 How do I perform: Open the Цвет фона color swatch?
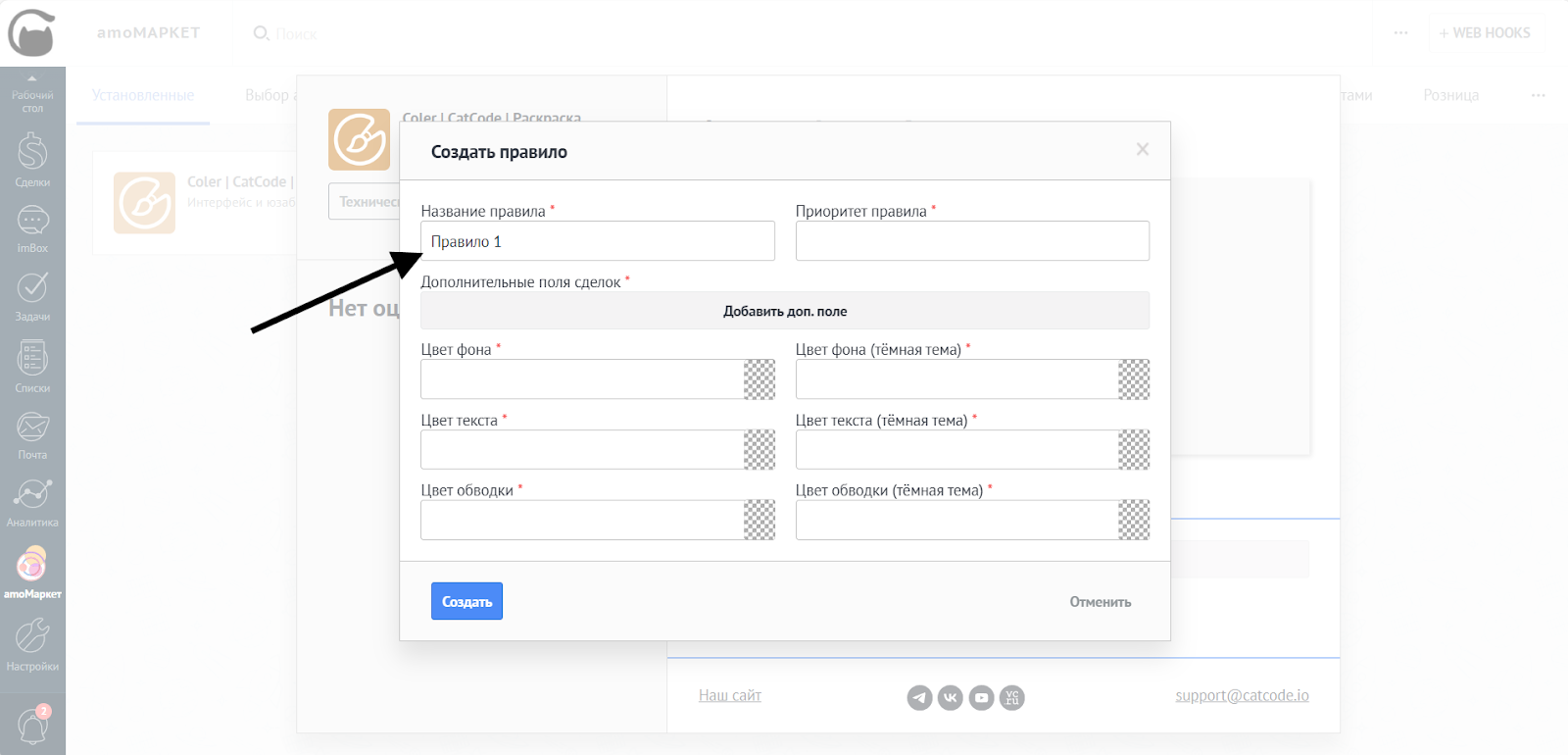click(759, 379)
